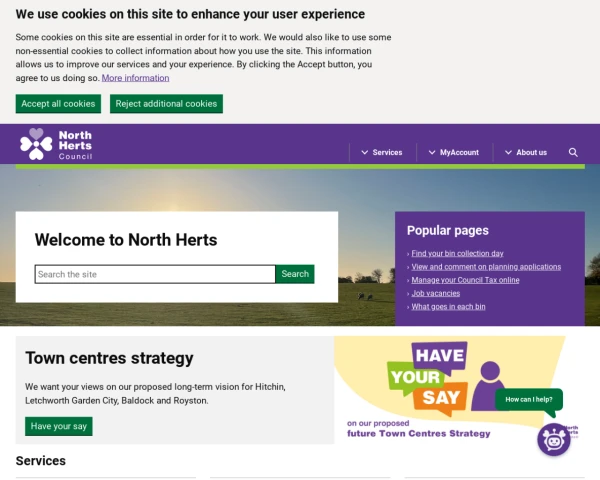Viewport: 600px width, 480px height.
Task: Click the North Herts Council logo
Action: click(x=56, y=144)
